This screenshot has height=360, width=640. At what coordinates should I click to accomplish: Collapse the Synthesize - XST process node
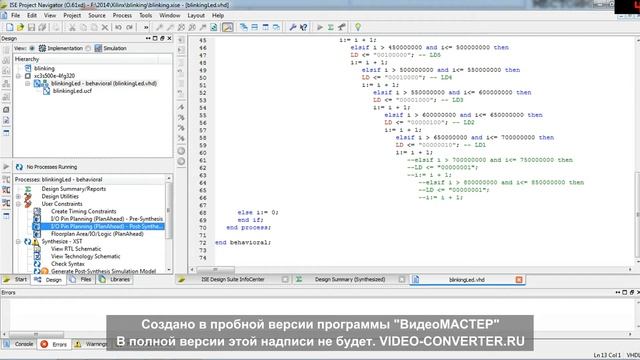click(18, 242)
